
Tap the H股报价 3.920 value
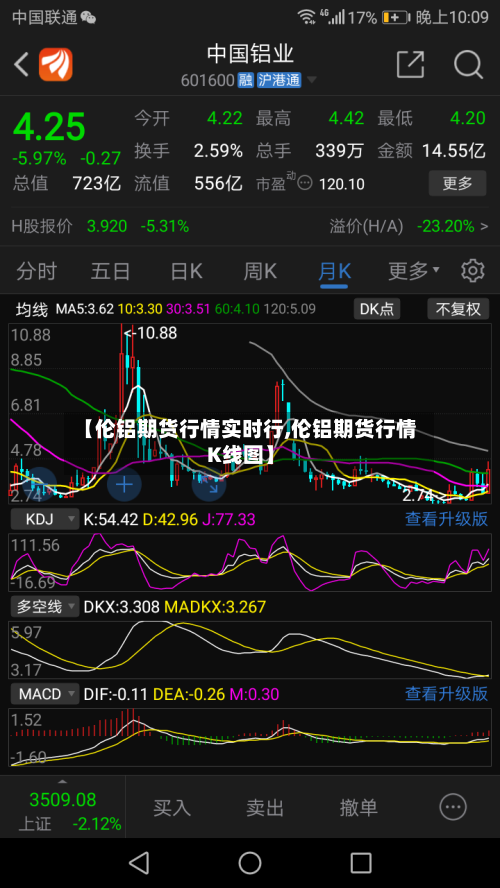tap(106, 227)
